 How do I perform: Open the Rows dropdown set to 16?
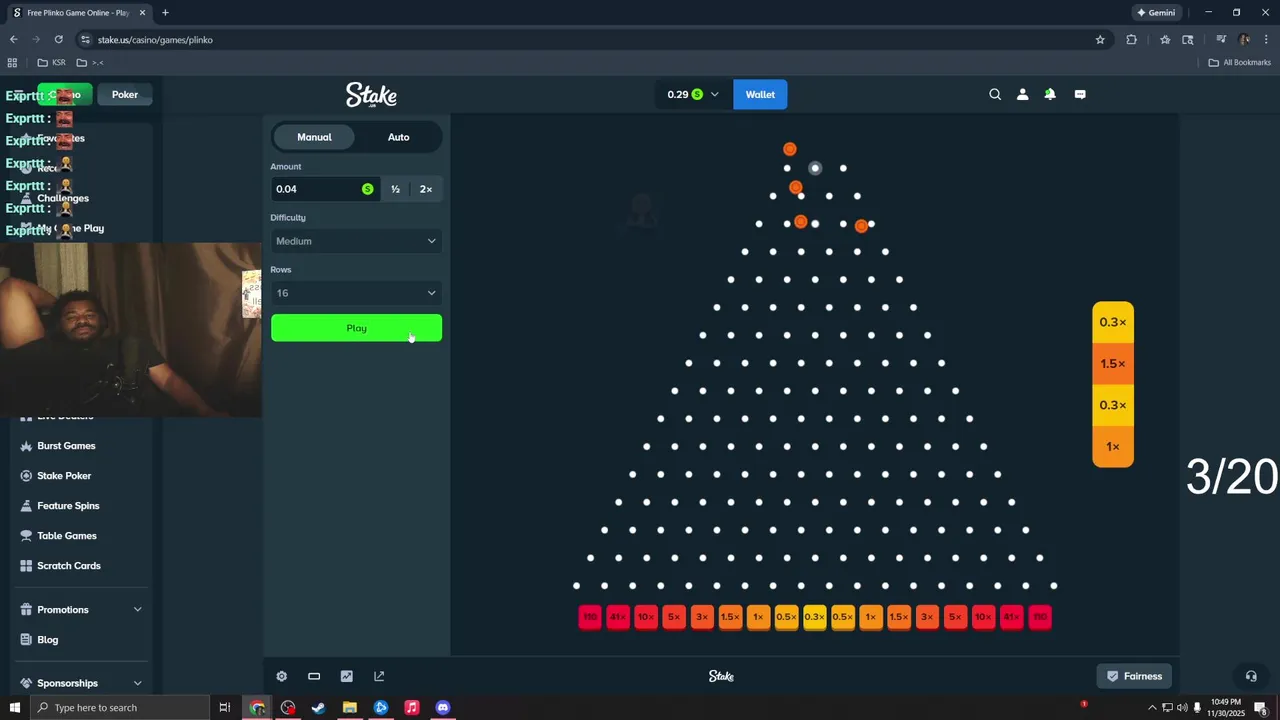356,293
